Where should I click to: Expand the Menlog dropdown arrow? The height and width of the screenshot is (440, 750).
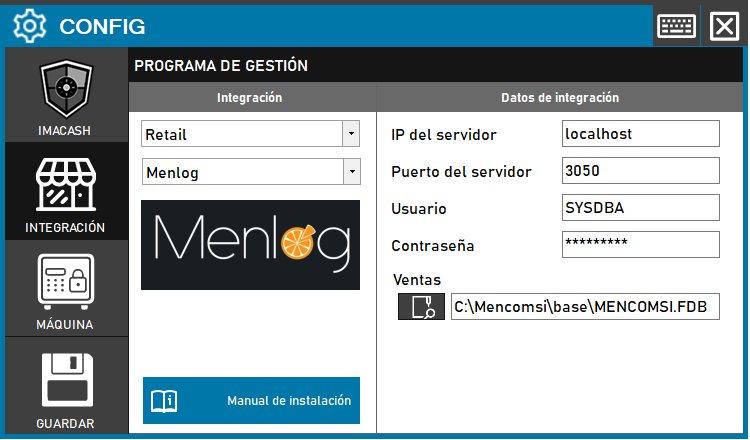(x=350, y=173)
